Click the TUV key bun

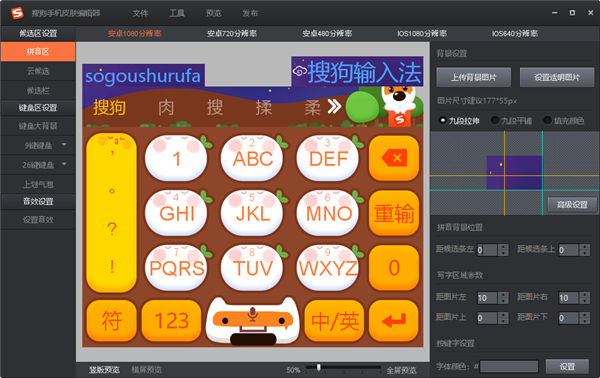coord(253,268)
